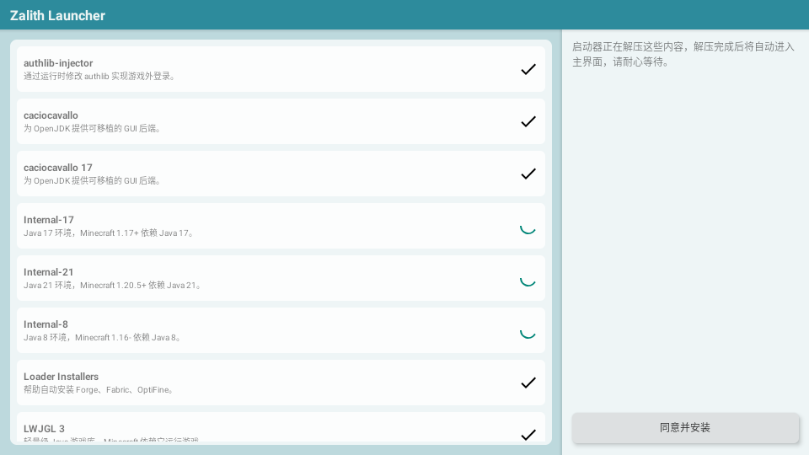Click the Zalith Launcher title text
The height and width of the screenshot is (455, 809).
pos(57,15)
